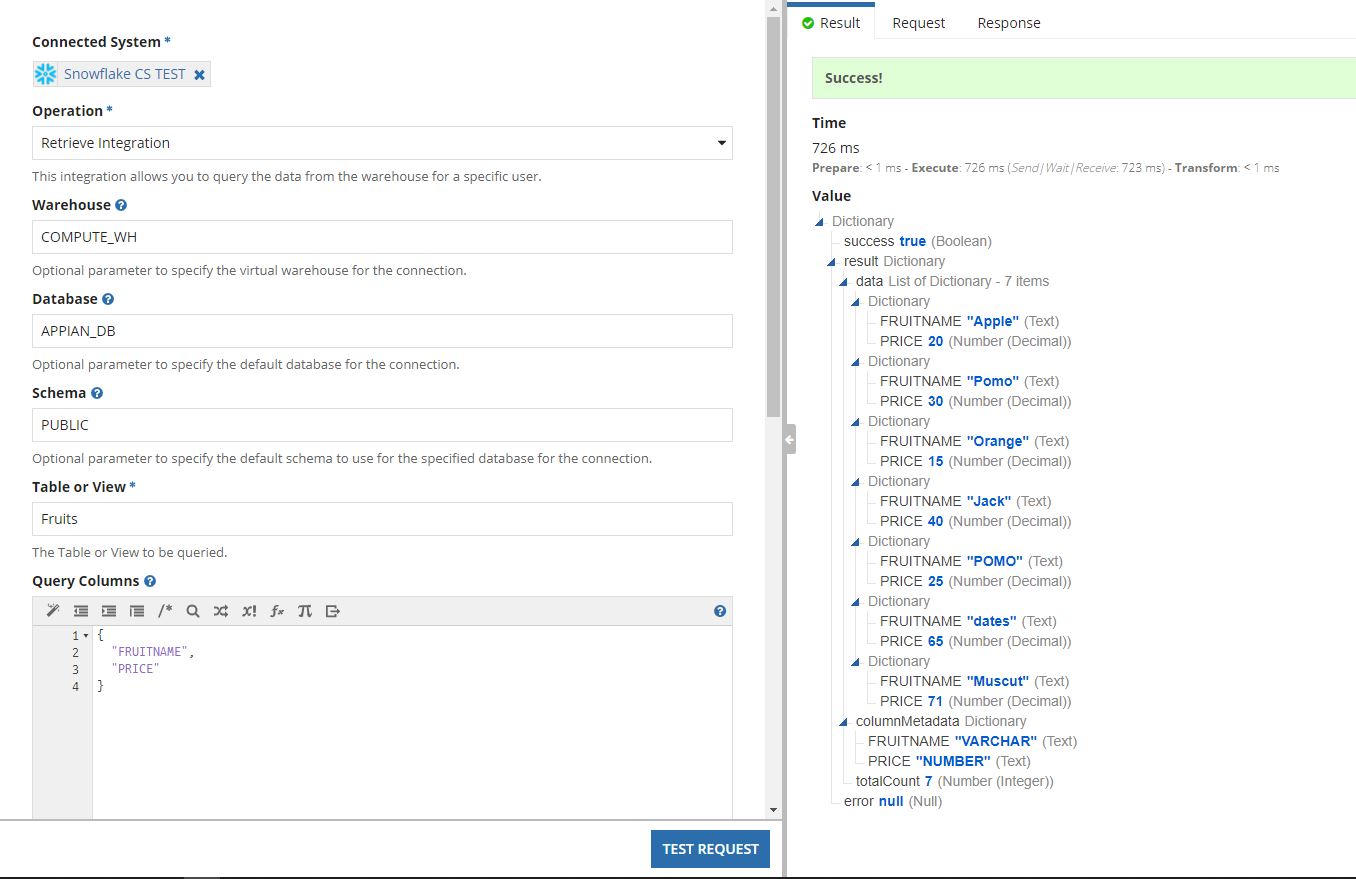Open the Operation dropdown
Image resolution: width=1356 pixels, height=879 pixels.
pos(382,143)
